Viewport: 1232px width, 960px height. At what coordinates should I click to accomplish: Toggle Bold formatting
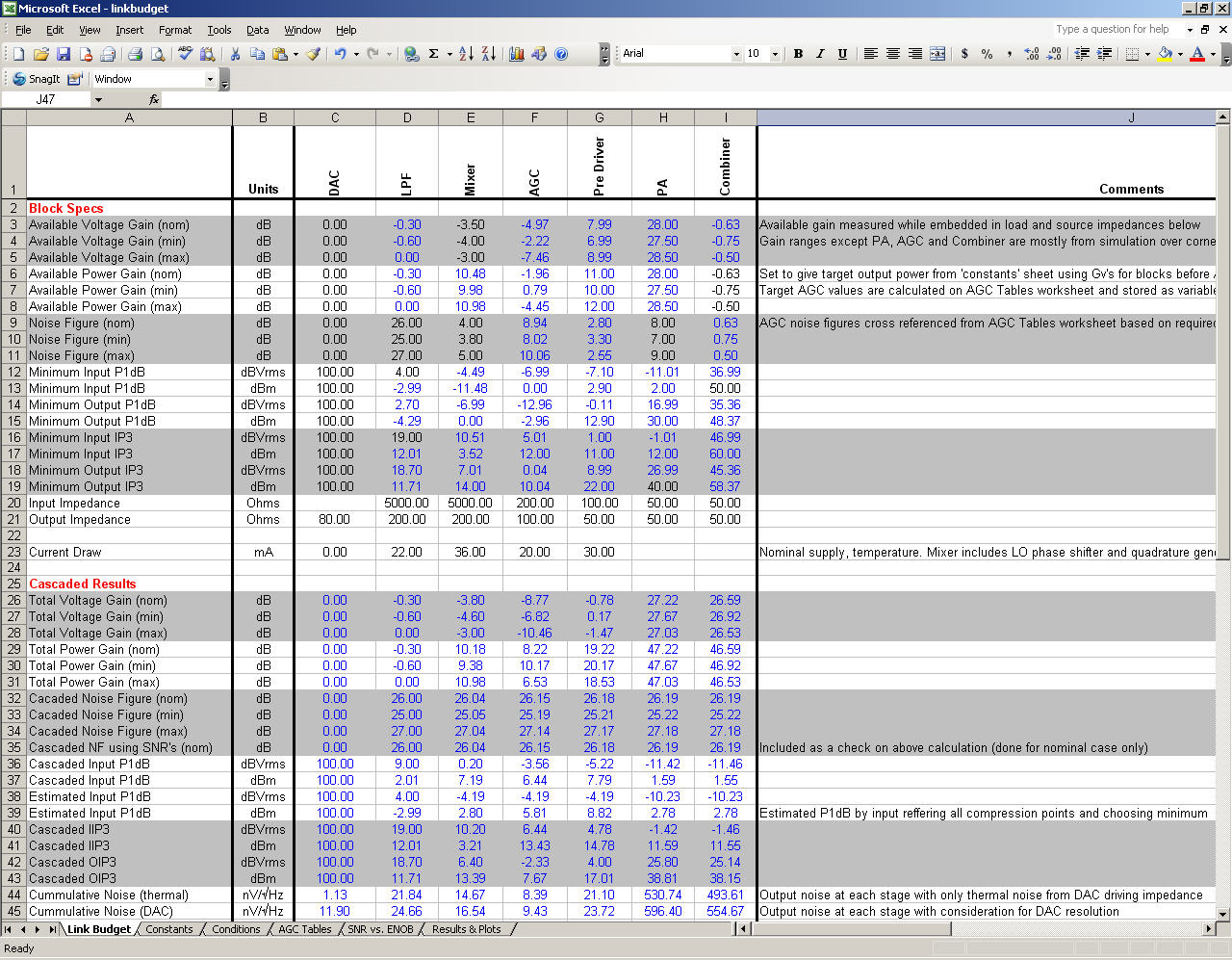pos(798,54)
